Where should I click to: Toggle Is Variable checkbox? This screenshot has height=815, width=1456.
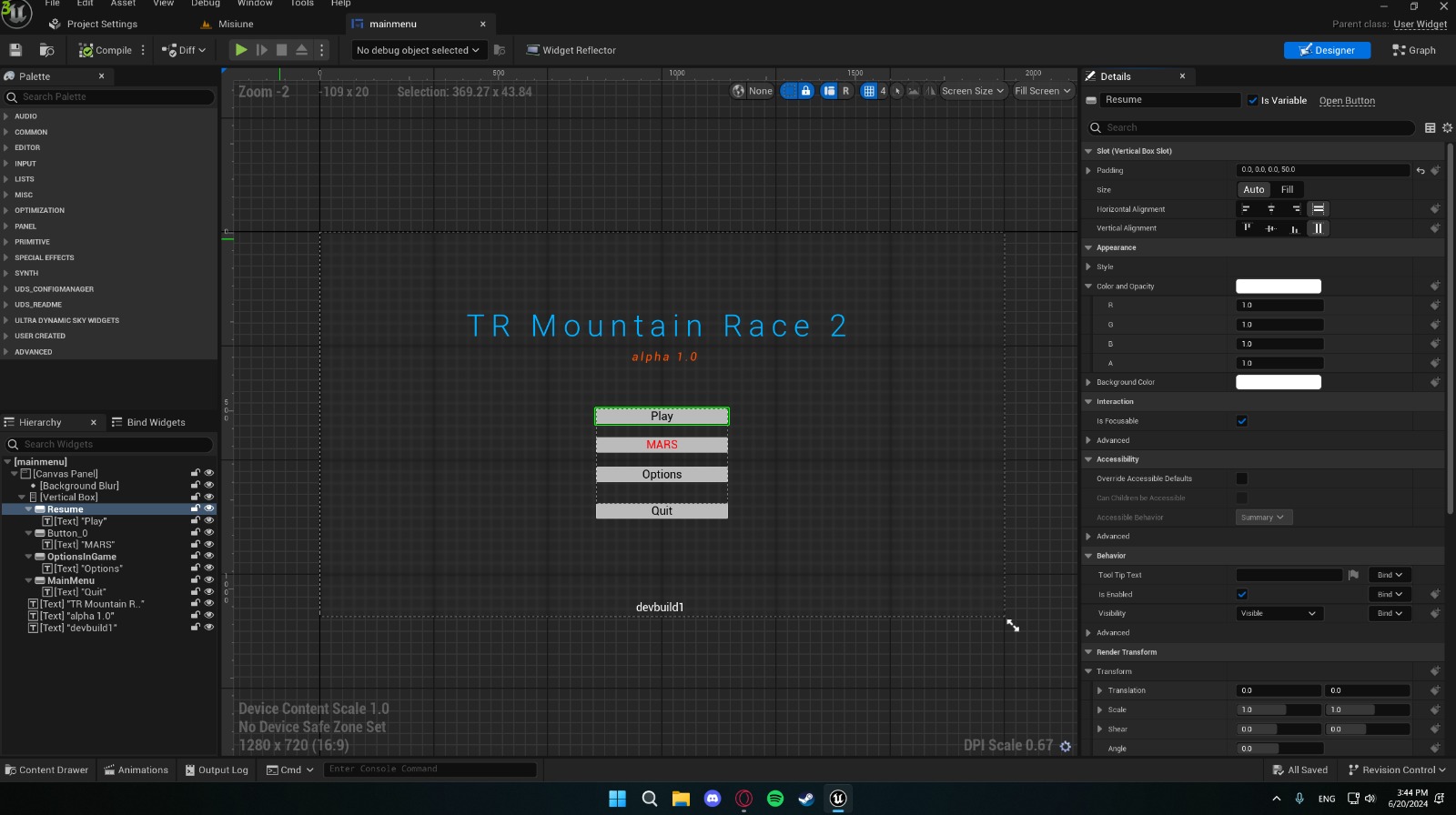1253,101
